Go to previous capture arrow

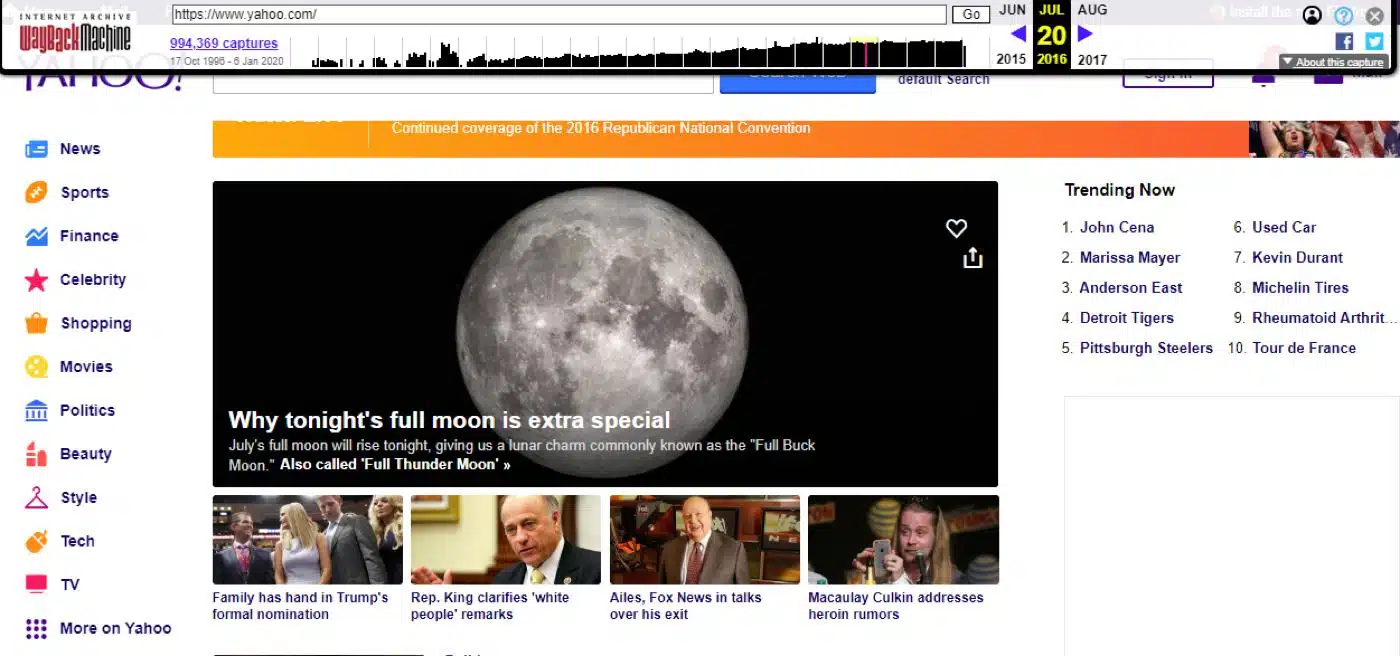[x=1018, y=34]
